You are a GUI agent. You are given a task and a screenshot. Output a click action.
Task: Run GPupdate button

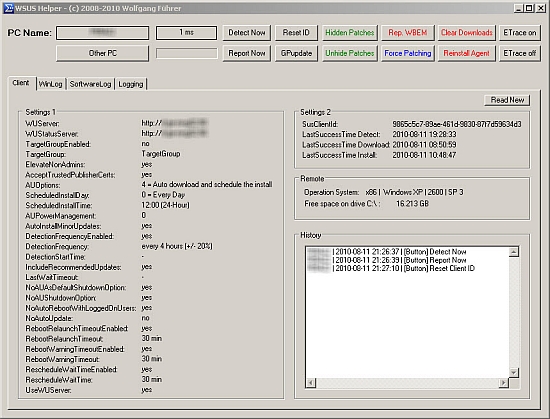pos(296,53)
